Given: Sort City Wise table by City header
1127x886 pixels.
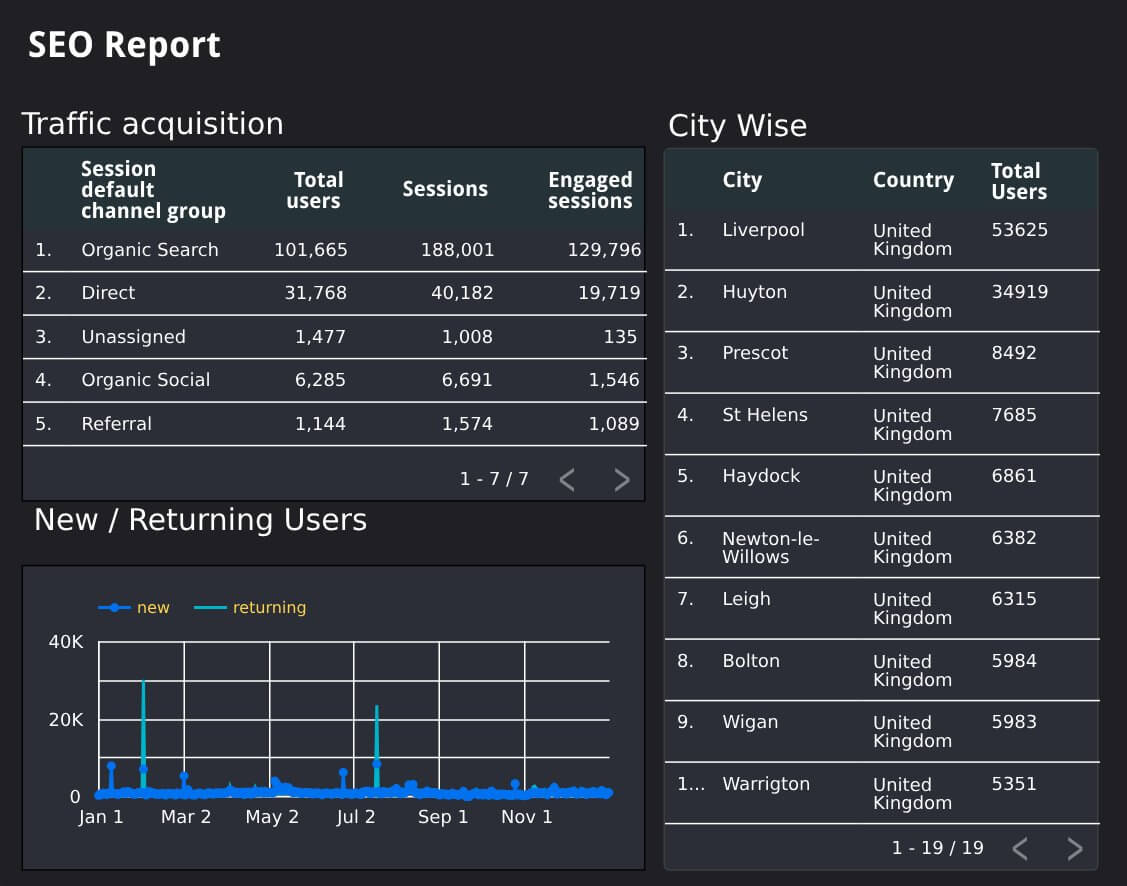Looking at the screenshot, I should tap(742, 180).
